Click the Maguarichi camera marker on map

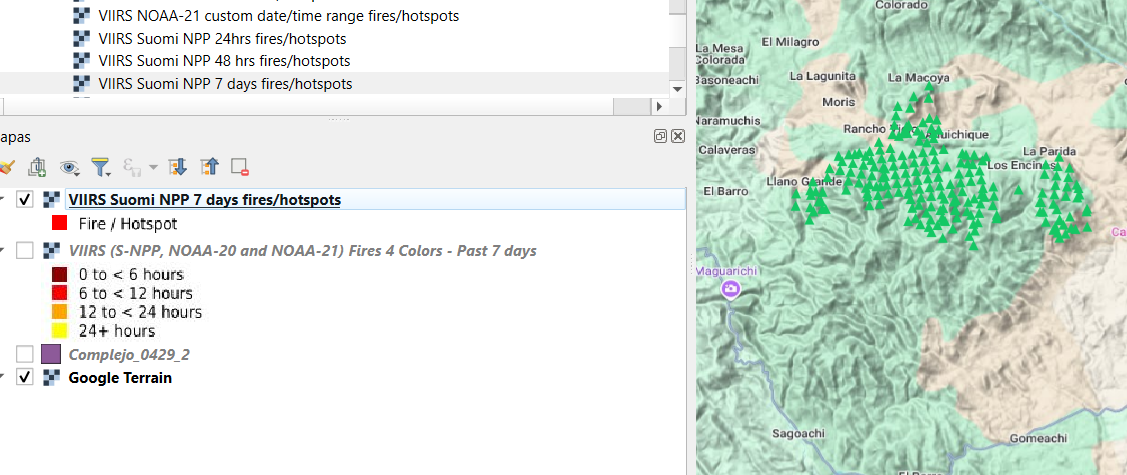(731, 290)
